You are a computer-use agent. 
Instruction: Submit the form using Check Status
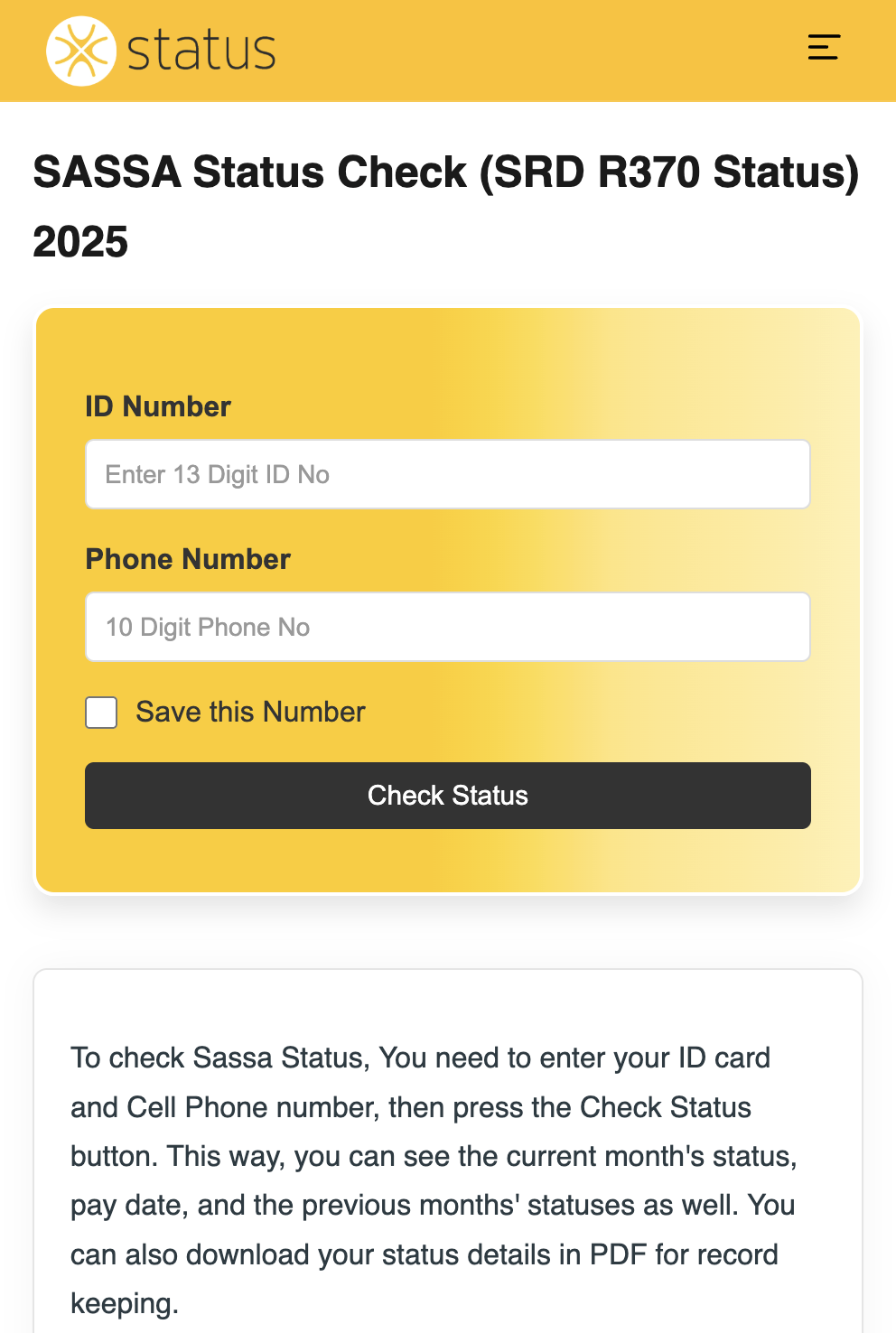448,795
